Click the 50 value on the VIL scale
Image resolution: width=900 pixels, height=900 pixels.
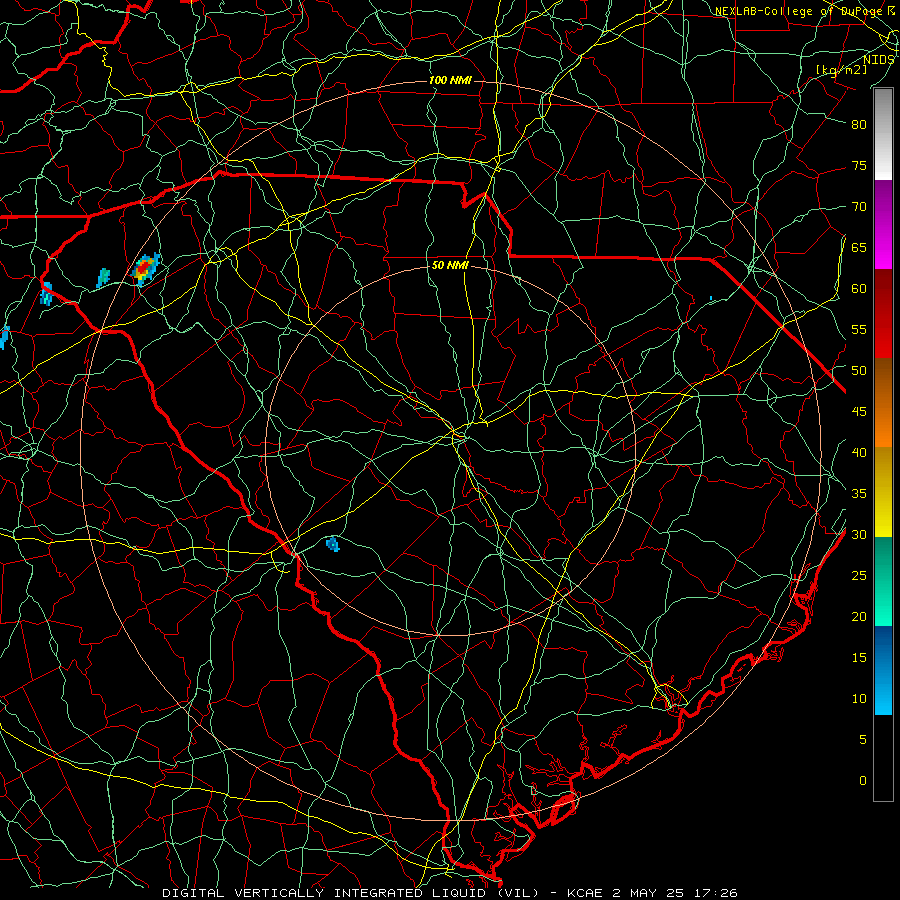pyautogui.click(x=859, y=371)
